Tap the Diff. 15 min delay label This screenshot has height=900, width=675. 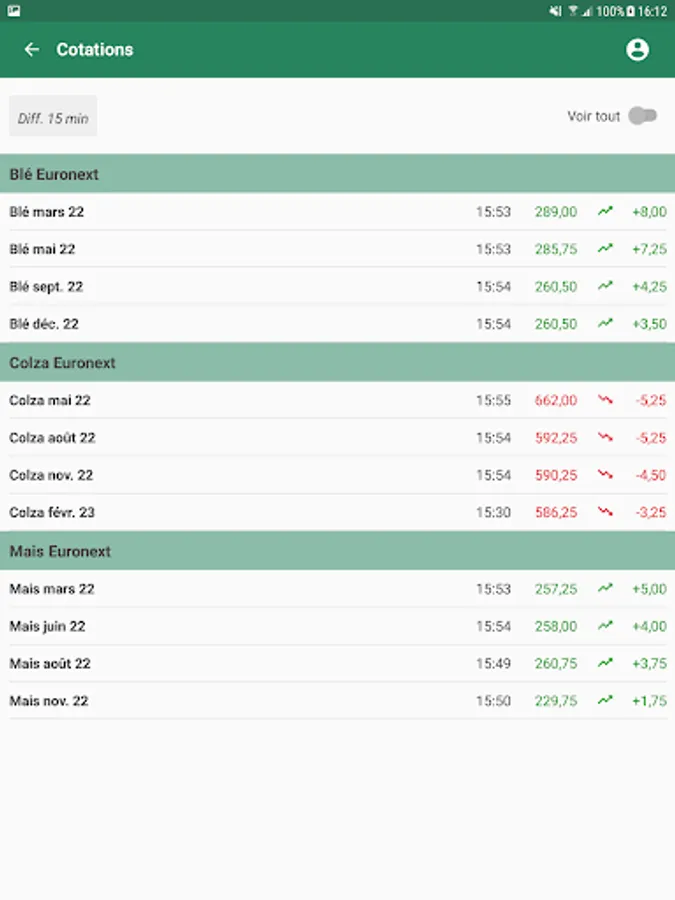(53, 117)
